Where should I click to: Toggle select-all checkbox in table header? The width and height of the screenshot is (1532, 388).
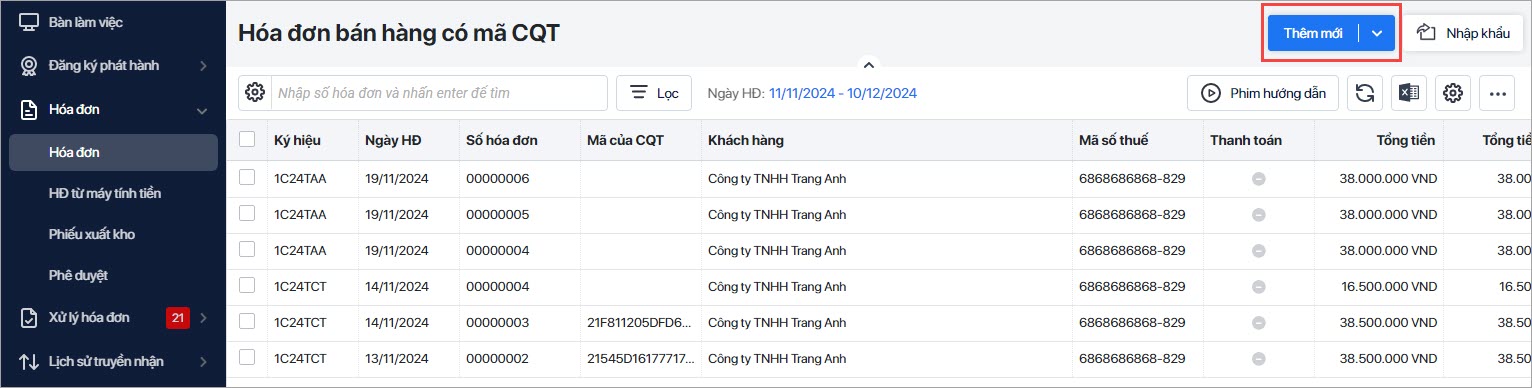247,140
